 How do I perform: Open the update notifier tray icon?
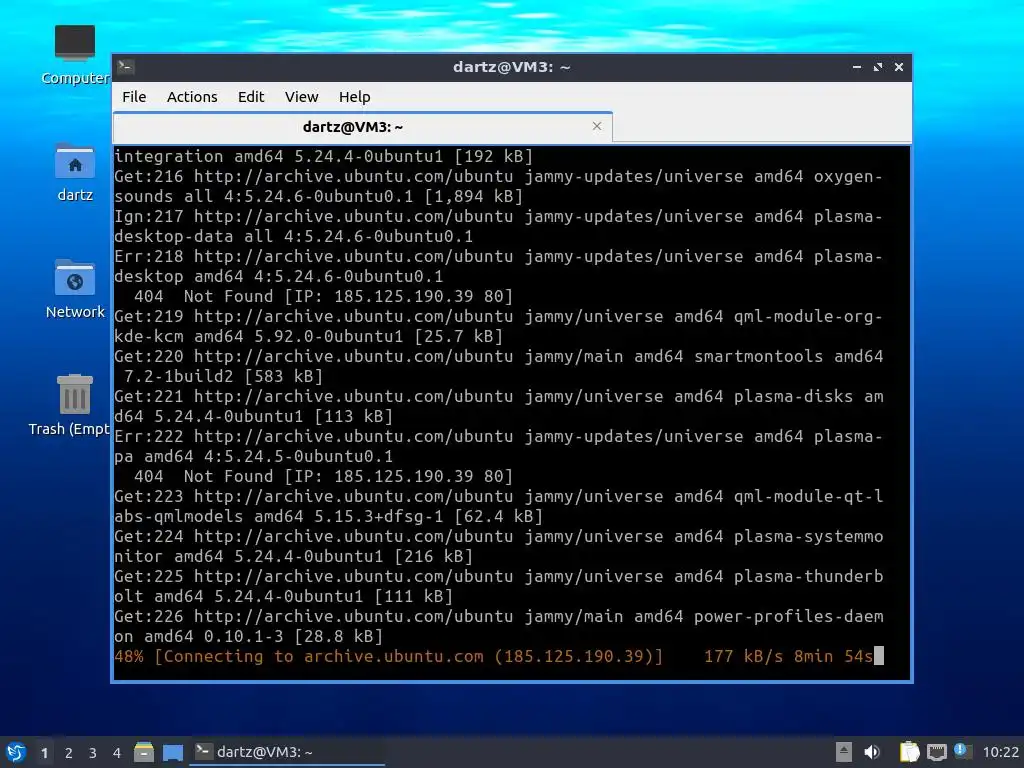tap(962, 751)
